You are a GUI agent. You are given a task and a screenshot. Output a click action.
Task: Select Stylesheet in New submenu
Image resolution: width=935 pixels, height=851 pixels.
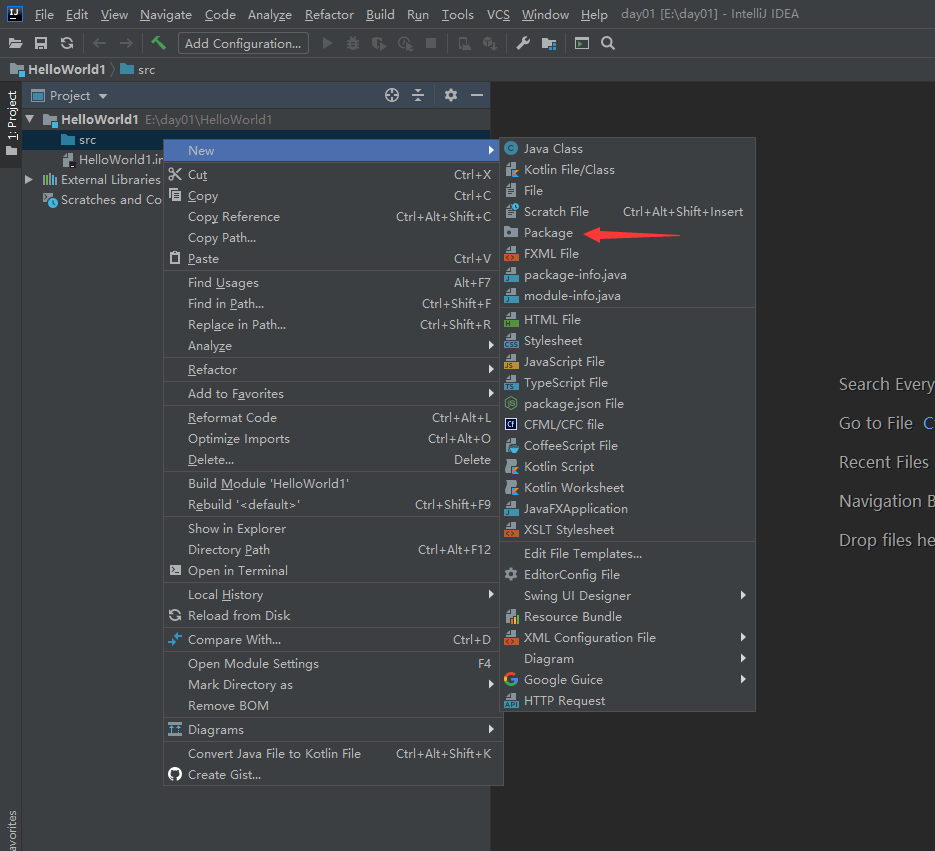click(x=627, y=341)
